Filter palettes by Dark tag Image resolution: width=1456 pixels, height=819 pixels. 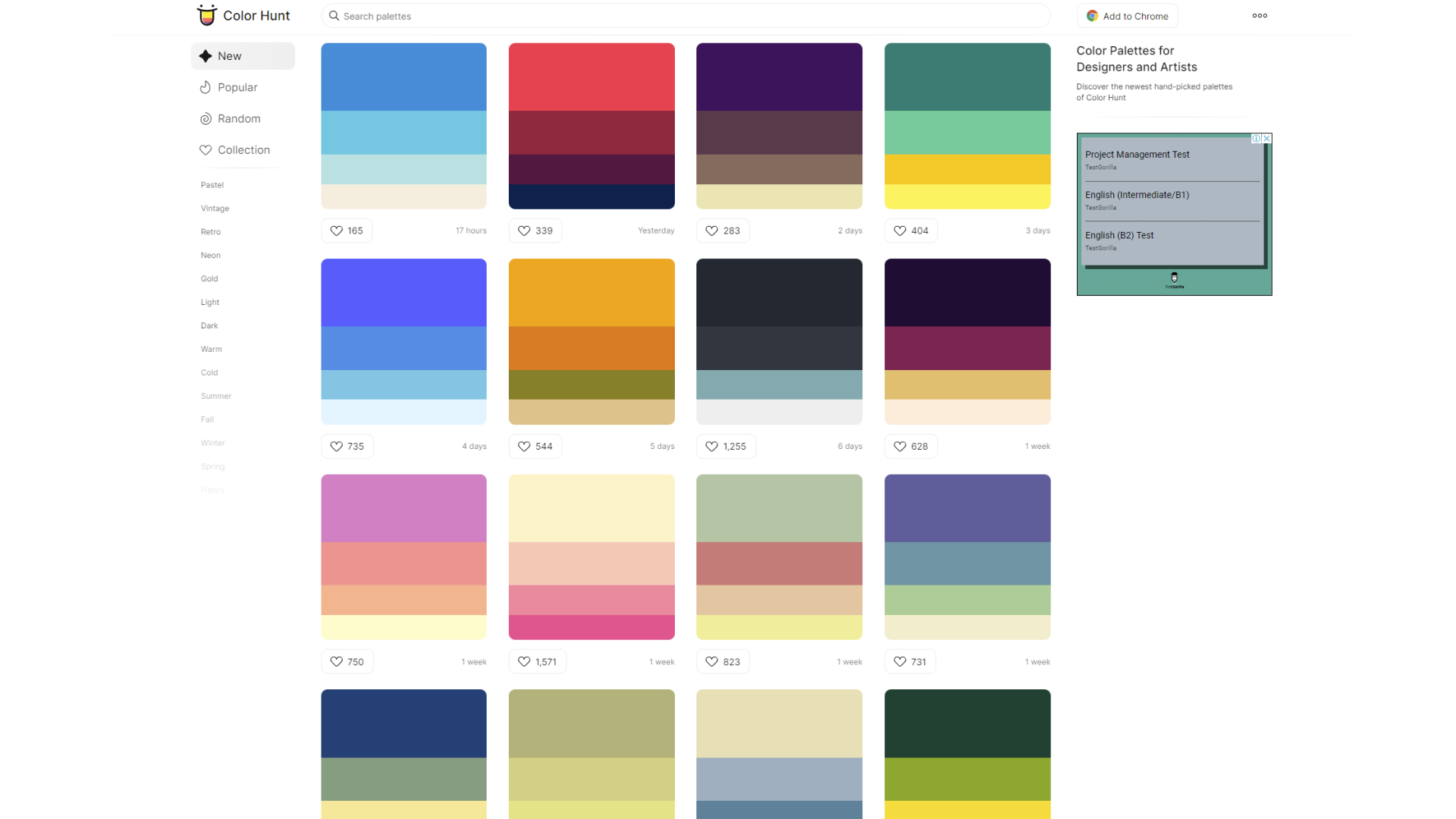coord(209,326)
